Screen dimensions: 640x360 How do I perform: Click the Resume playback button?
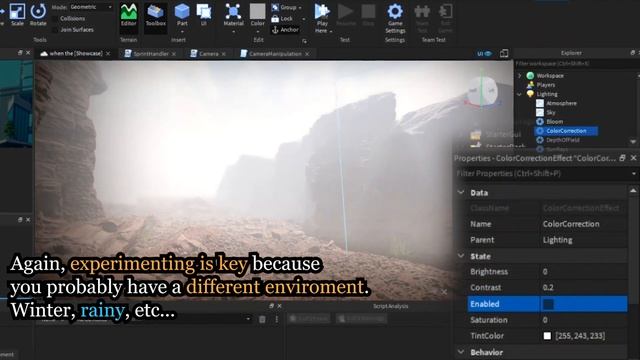pos(346,15)
